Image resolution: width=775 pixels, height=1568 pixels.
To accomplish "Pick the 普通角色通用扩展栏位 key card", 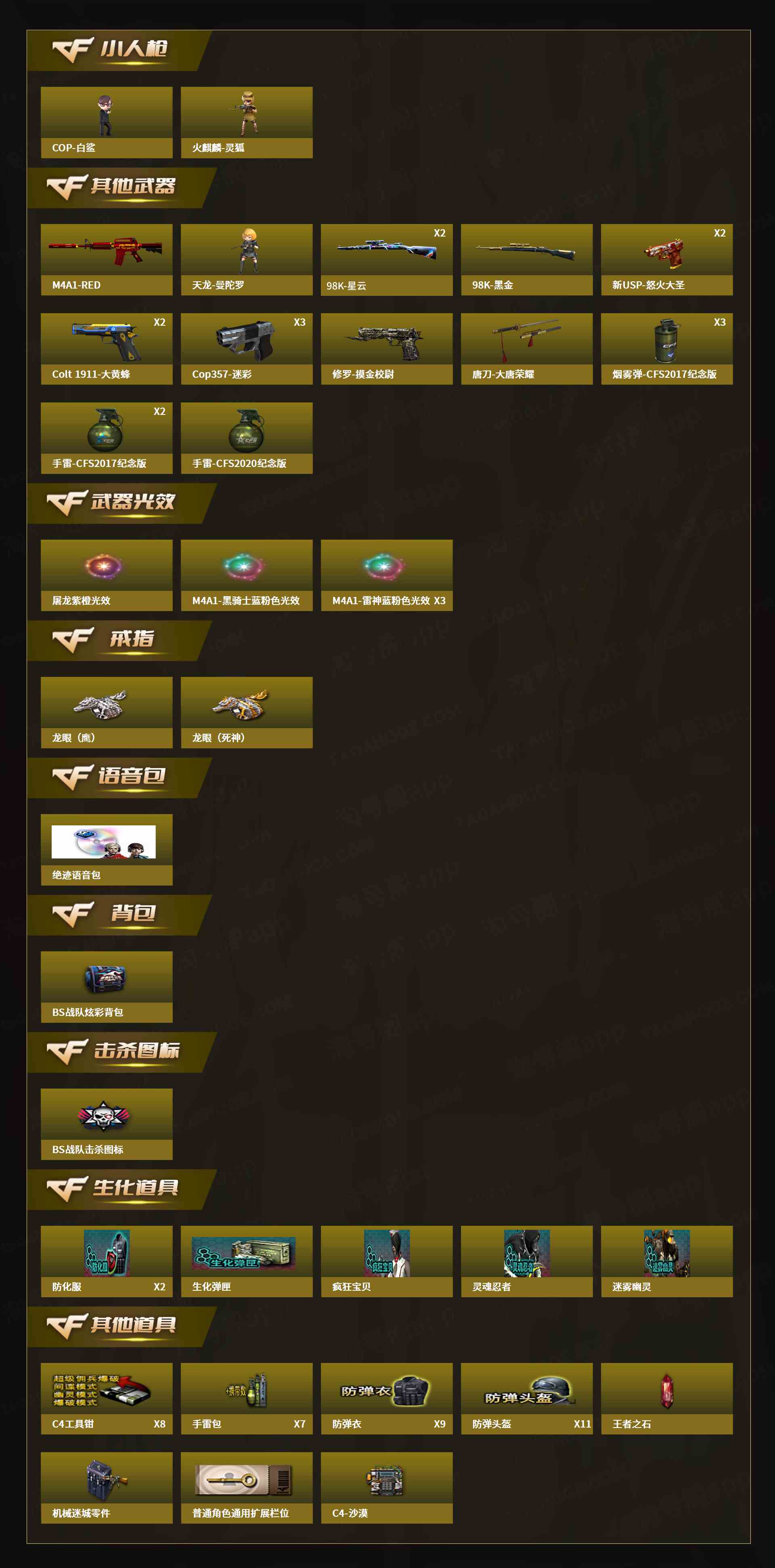I will 247,1488.
